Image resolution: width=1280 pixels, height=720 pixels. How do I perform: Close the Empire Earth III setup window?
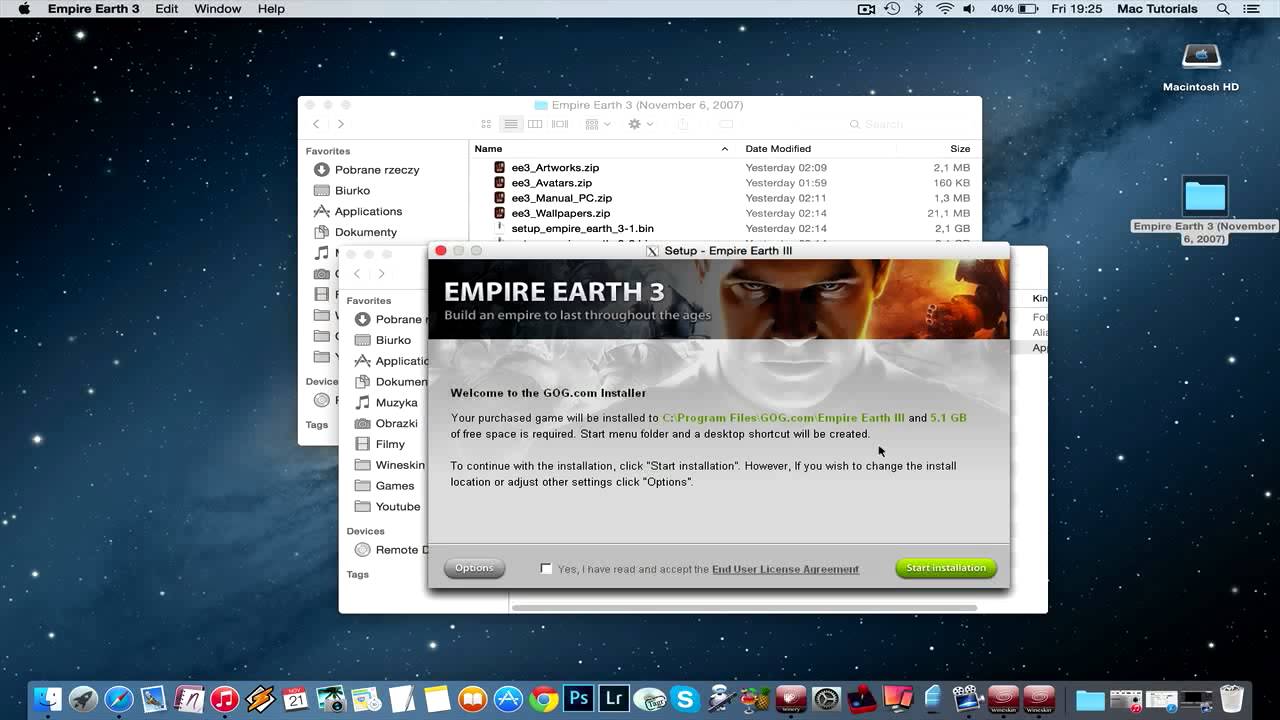441,250
